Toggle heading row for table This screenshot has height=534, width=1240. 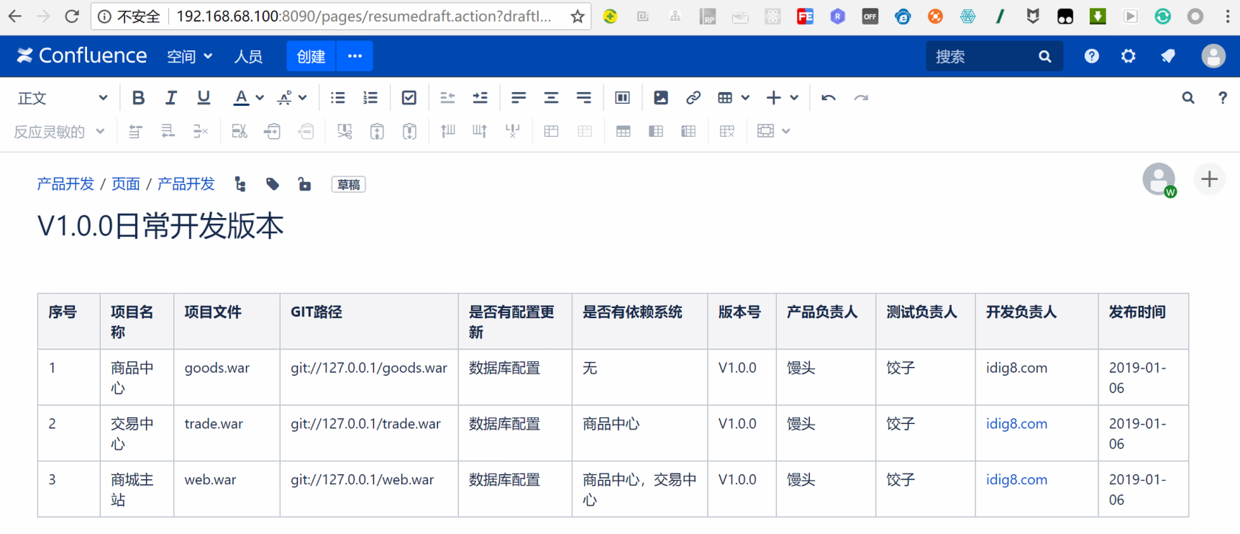[x=623, y=131]
